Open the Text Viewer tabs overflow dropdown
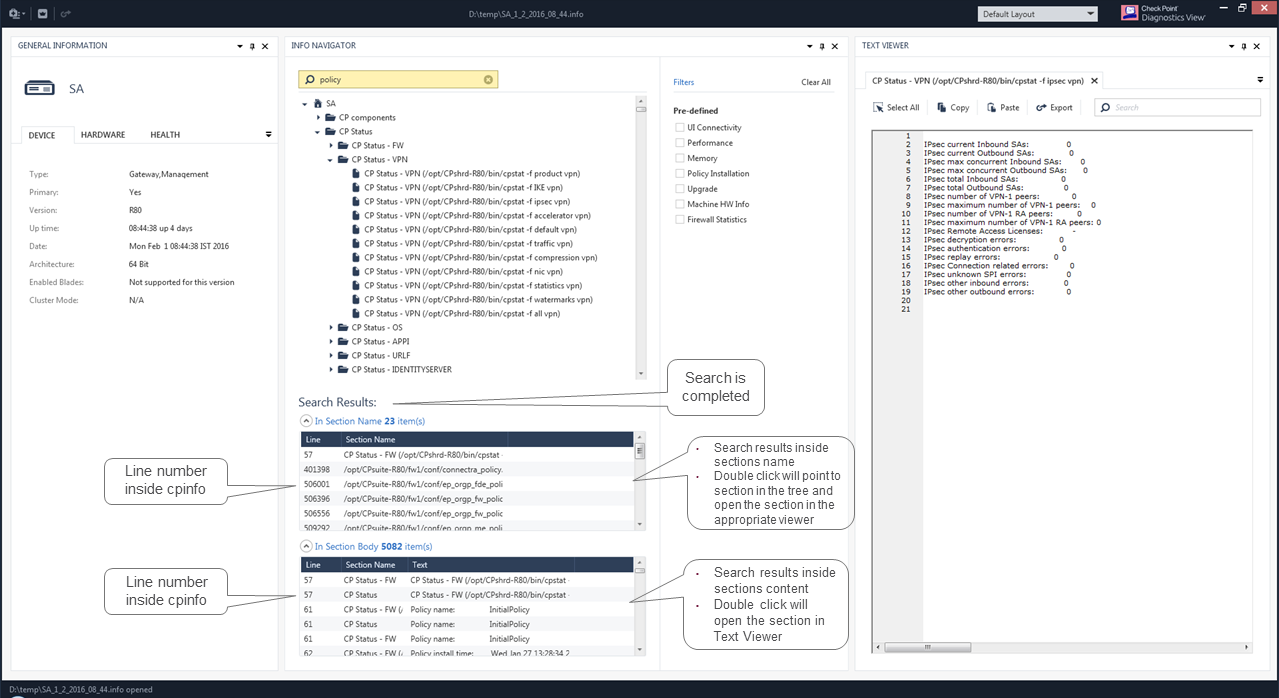1279x698 pixels. click(1260, 80)
